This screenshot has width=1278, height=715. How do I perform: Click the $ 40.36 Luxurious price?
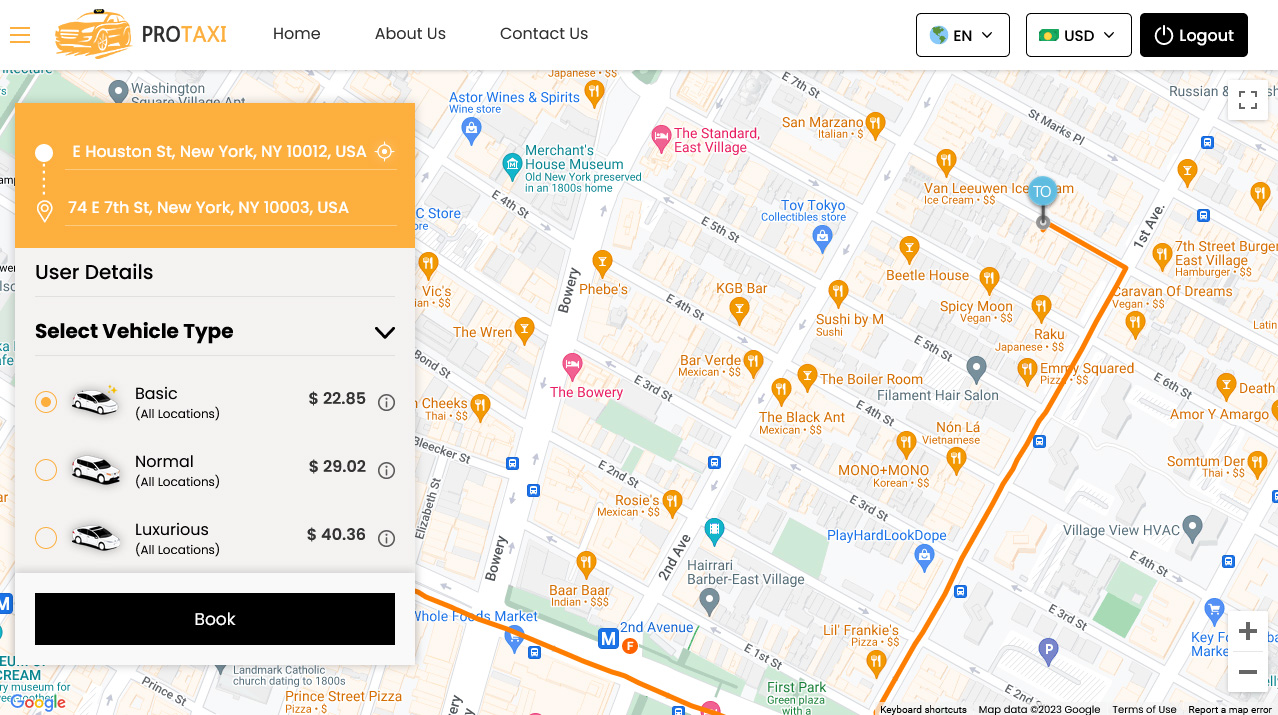tap(336, 534)
